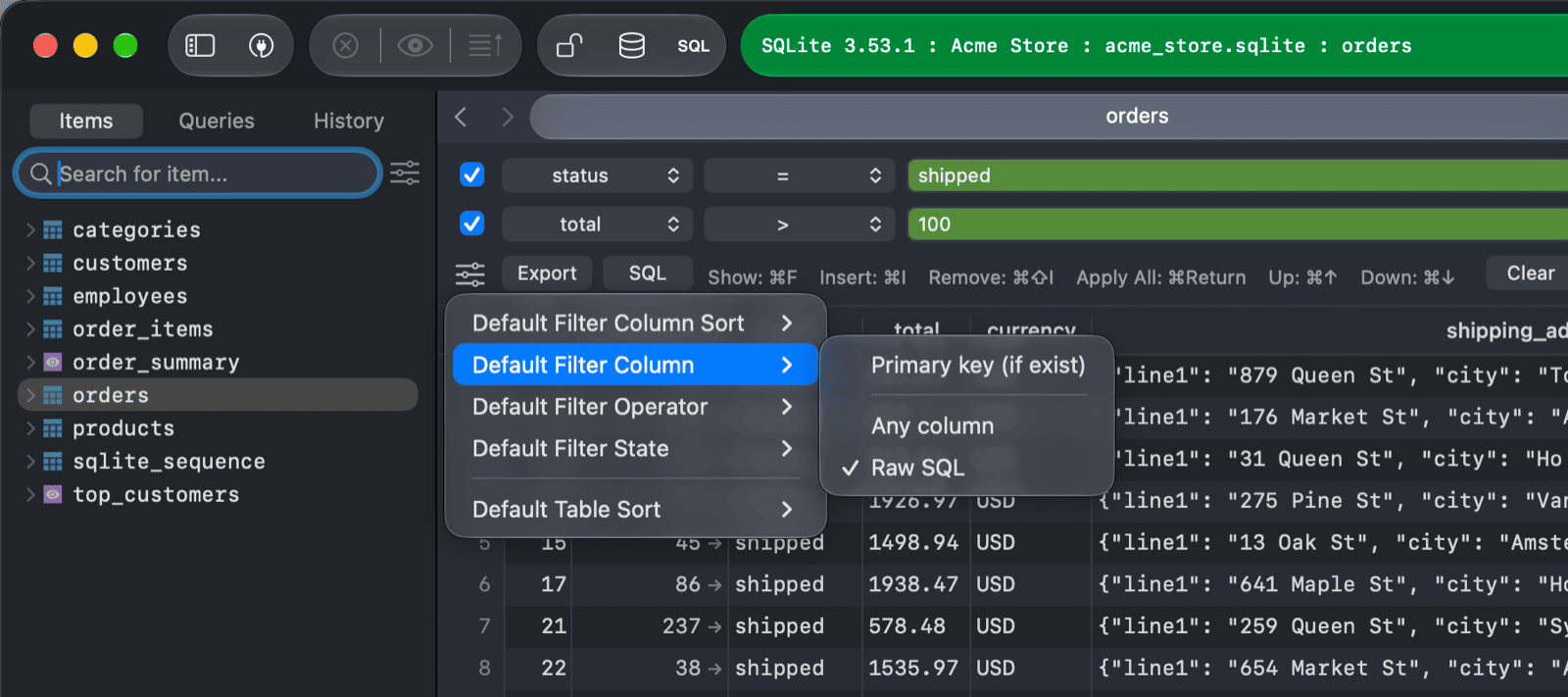Choose the Any column option
Image resolution: width=1568 pixels, height=697 pixels.
pos(932,425)
